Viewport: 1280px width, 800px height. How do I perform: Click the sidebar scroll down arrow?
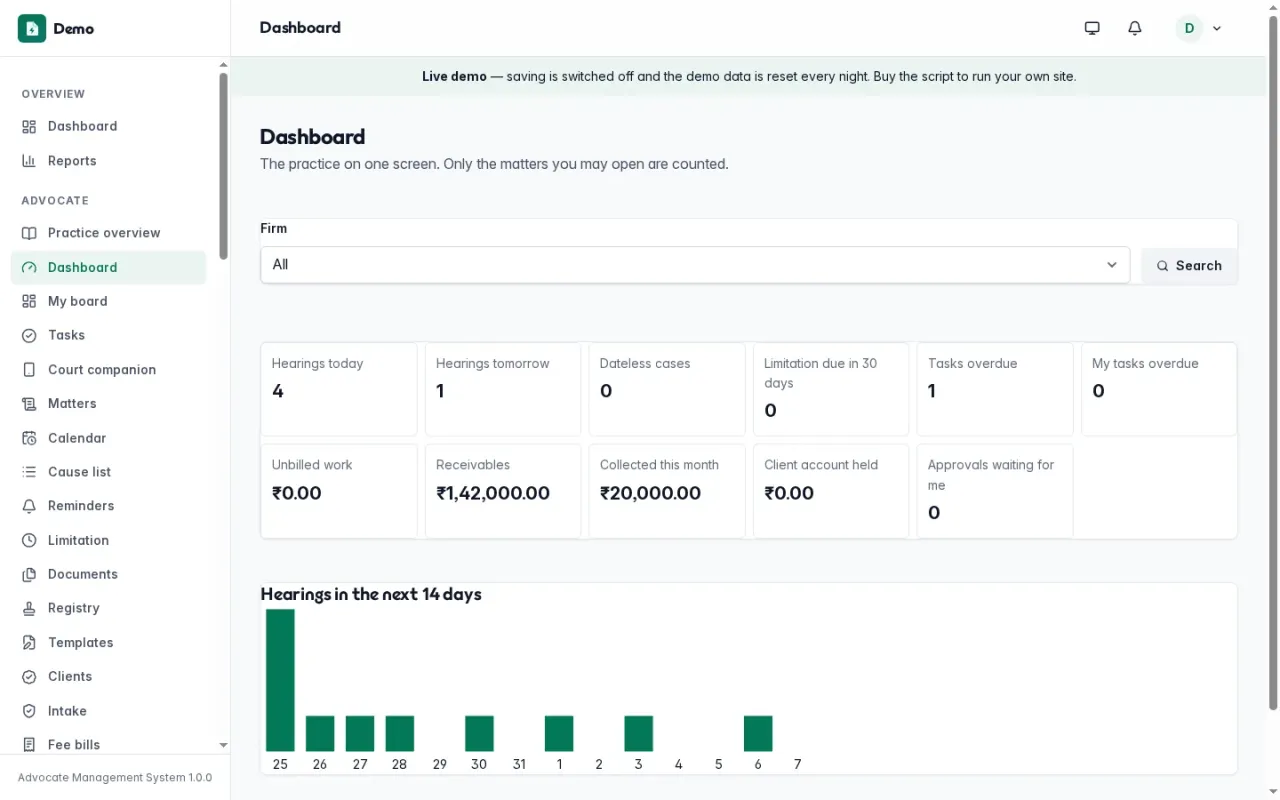point(223,745)
